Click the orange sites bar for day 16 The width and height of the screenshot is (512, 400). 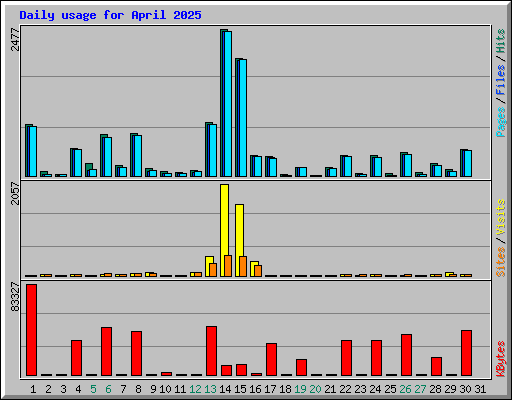point(258,271)
